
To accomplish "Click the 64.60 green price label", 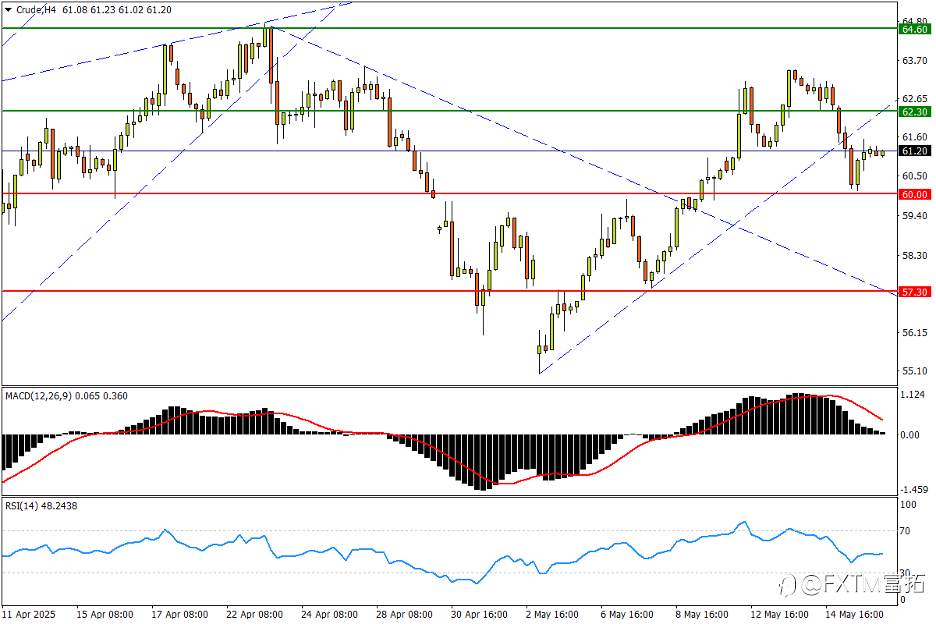I will (915, 29).
